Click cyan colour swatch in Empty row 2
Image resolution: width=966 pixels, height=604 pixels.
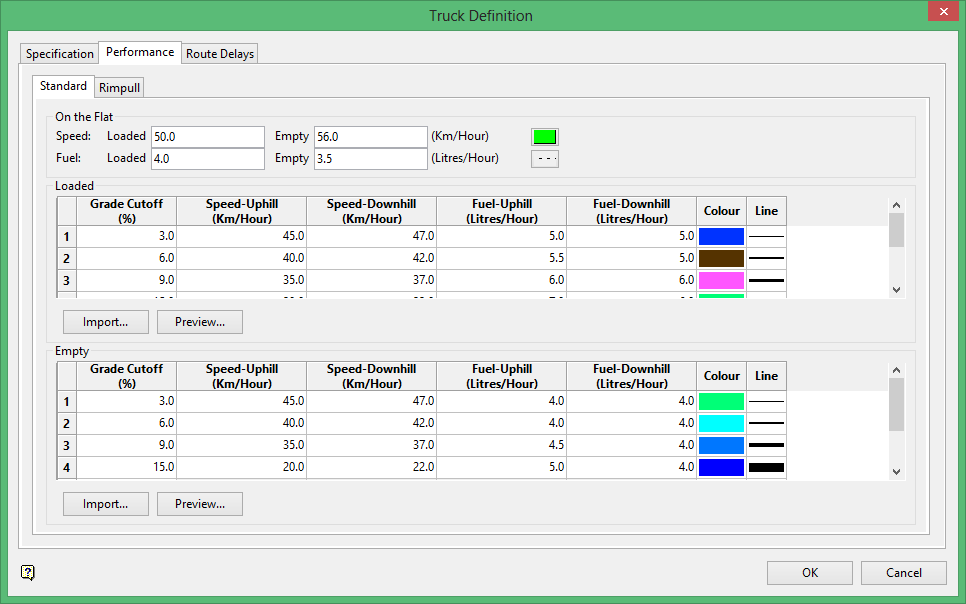(721, 424)
